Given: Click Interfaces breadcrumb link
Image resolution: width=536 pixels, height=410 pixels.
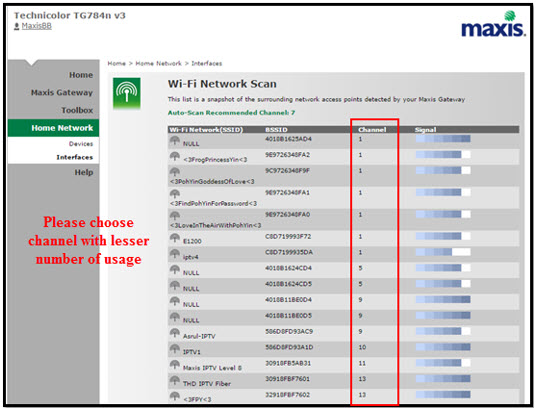Looking at the screenshot, I should [x=206, y=64].
